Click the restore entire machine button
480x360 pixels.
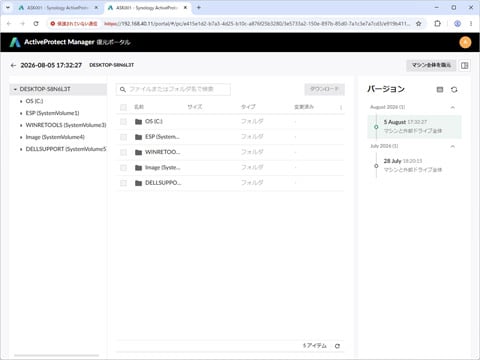[x=431, y=65]
